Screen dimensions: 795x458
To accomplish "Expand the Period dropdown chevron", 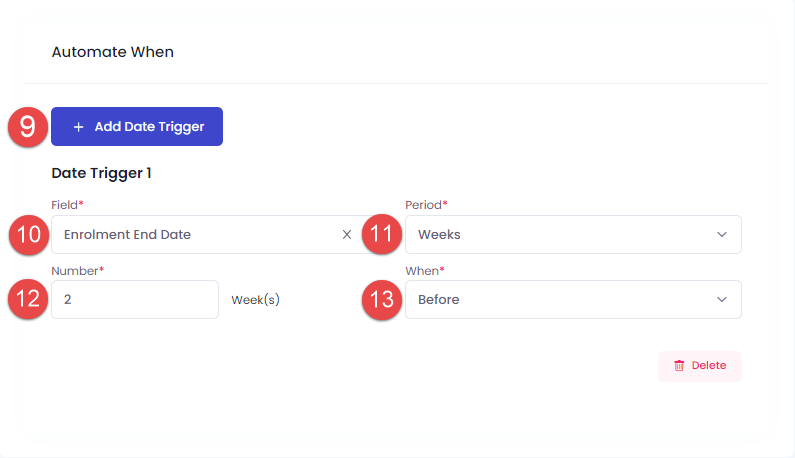I will (x=722, y=234).
